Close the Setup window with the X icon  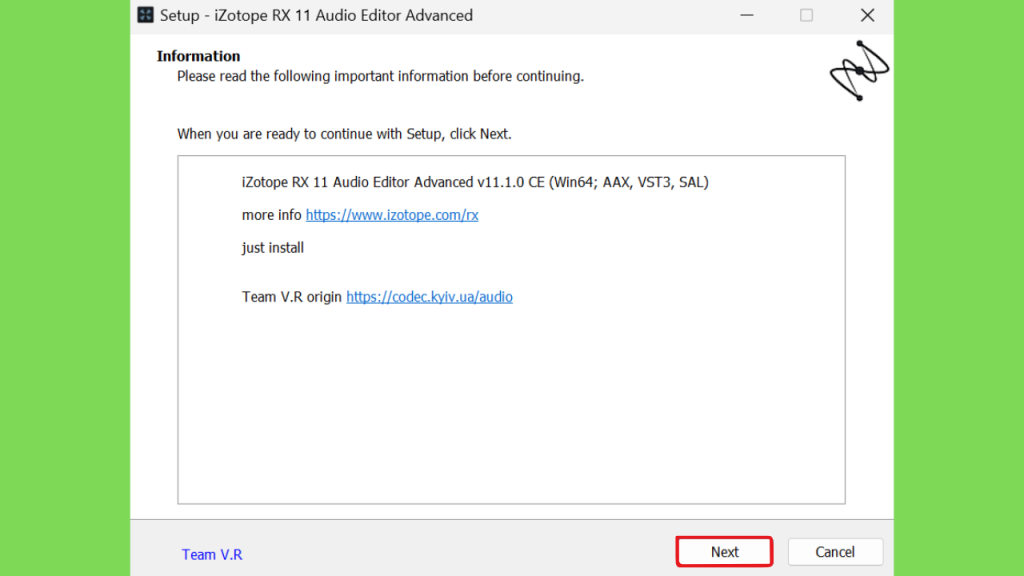[867, 15]
